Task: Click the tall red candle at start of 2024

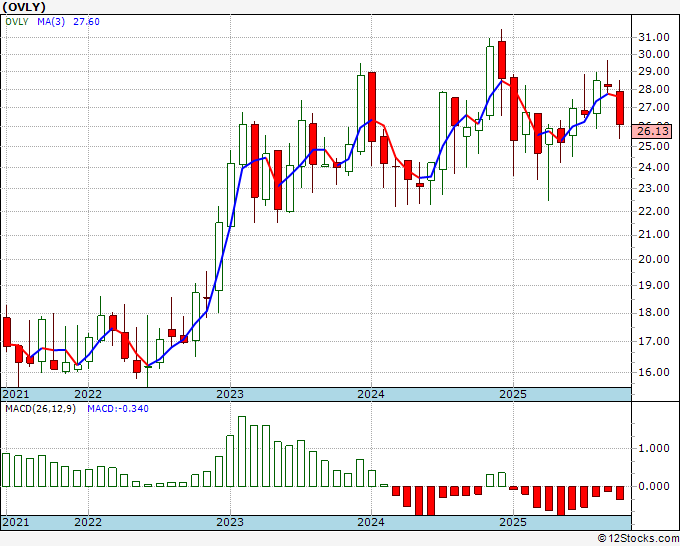Action: [x=372, y=107]
